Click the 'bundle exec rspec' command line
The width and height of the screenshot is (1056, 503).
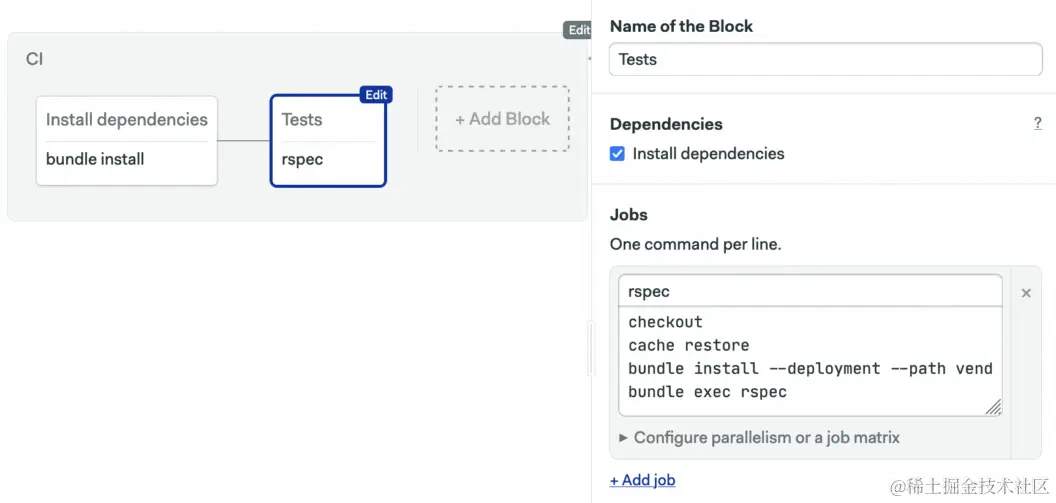pyautogui.click(x=707, y=392)
